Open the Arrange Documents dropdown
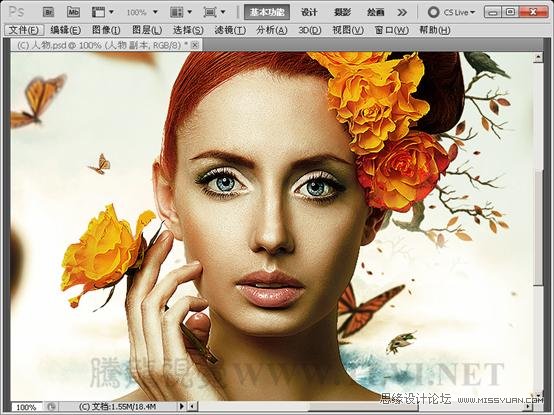 (181, 12)
